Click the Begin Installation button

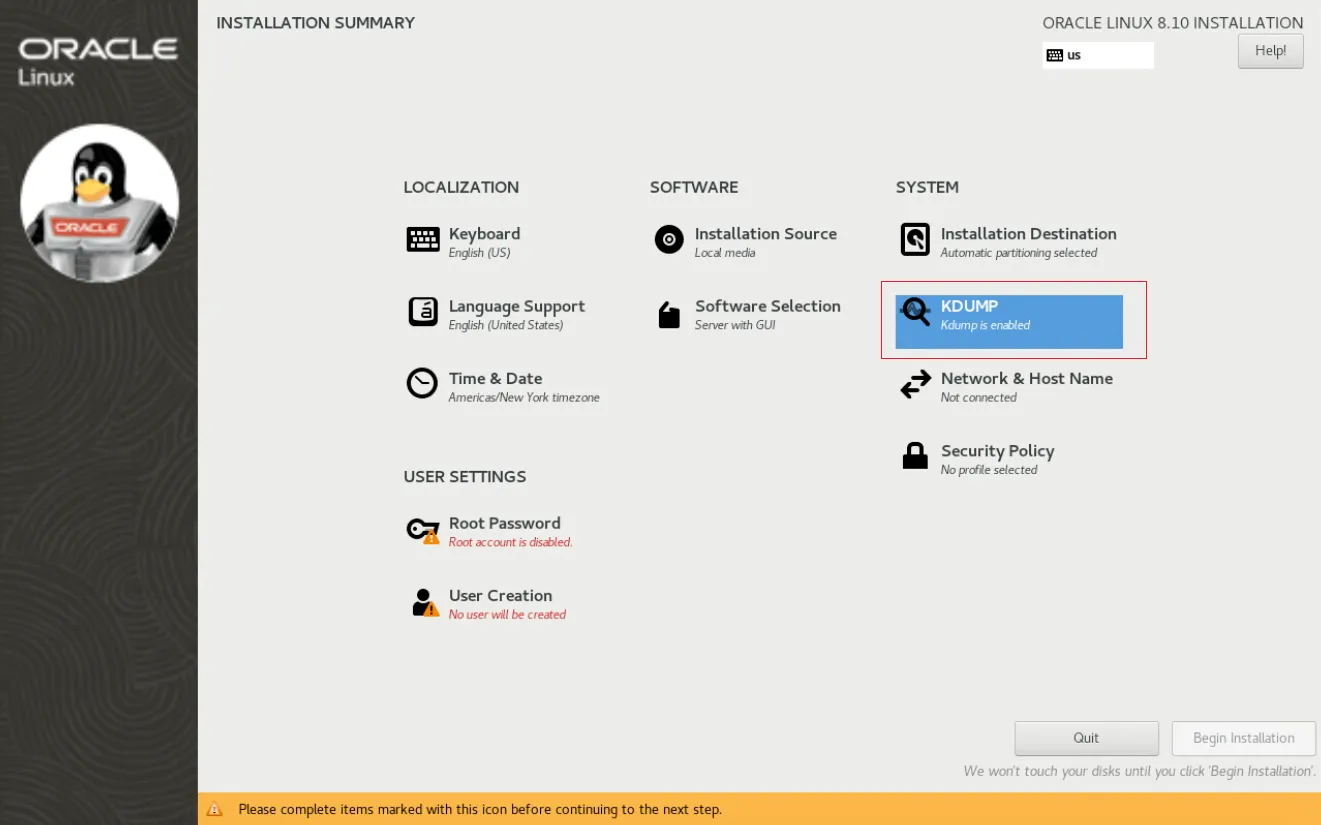click(1243, 738)
